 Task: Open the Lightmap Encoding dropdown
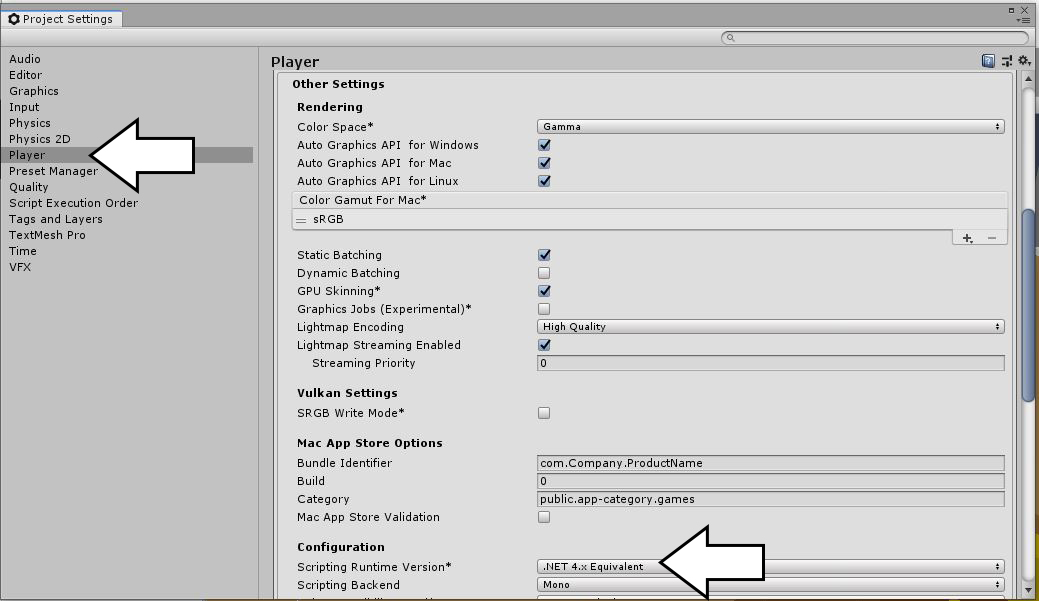pyautogui.click(x=770, y=327)
